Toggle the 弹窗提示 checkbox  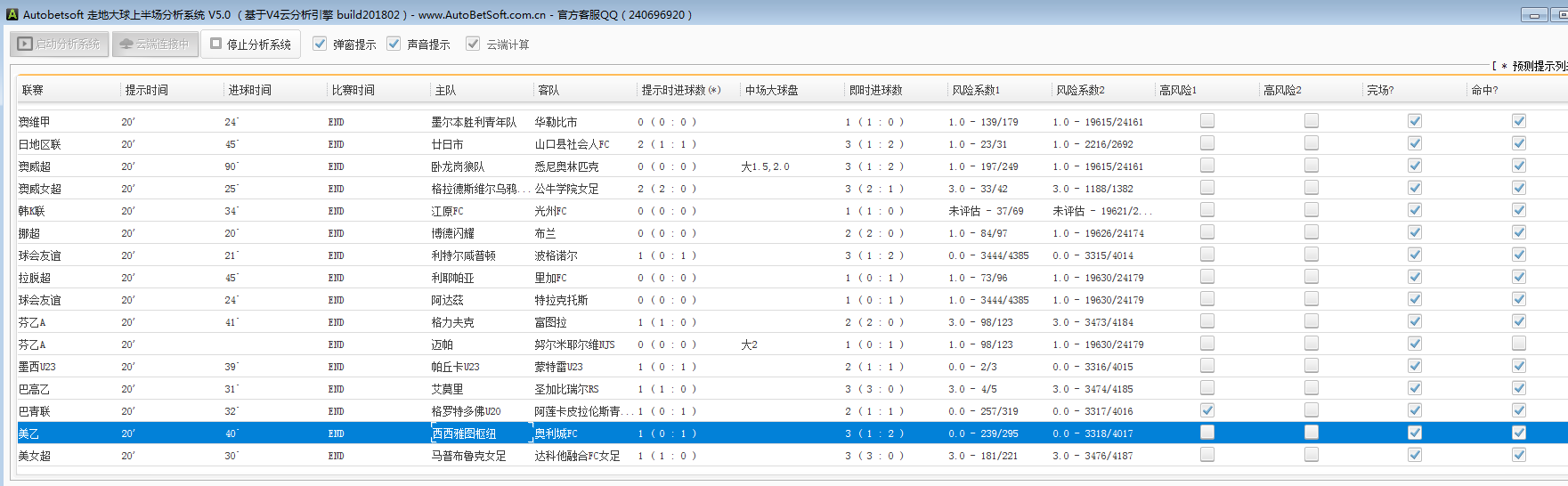click(320, 44)
